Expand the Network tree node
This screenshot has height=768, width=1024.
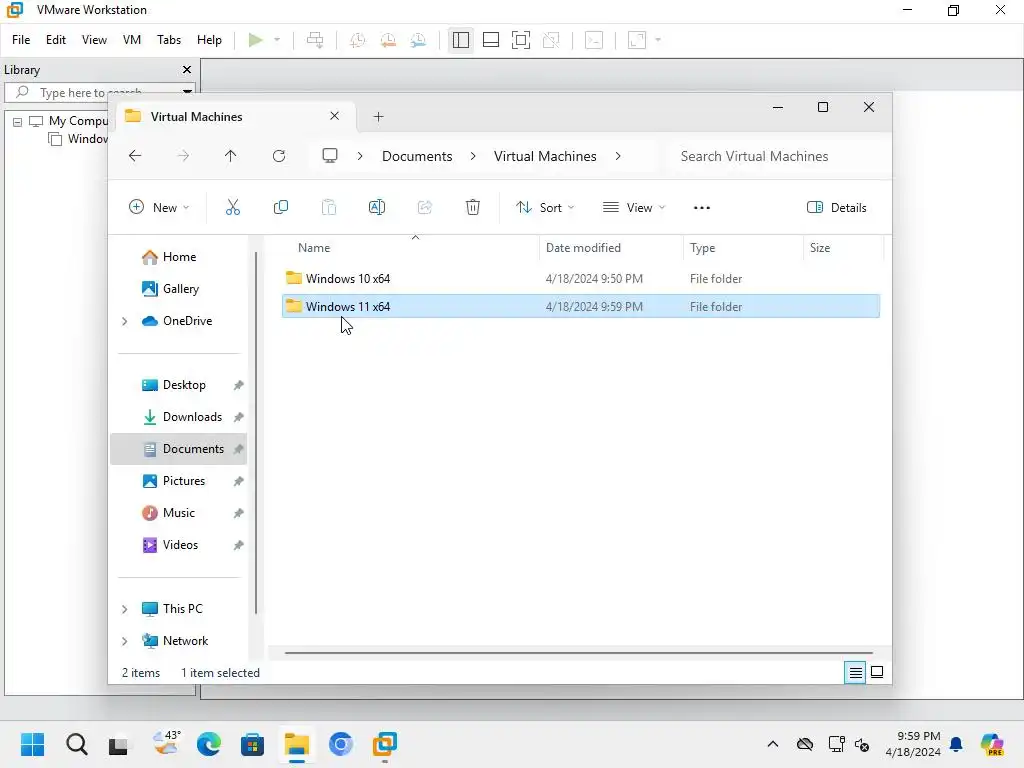click(x=125, y=641)
